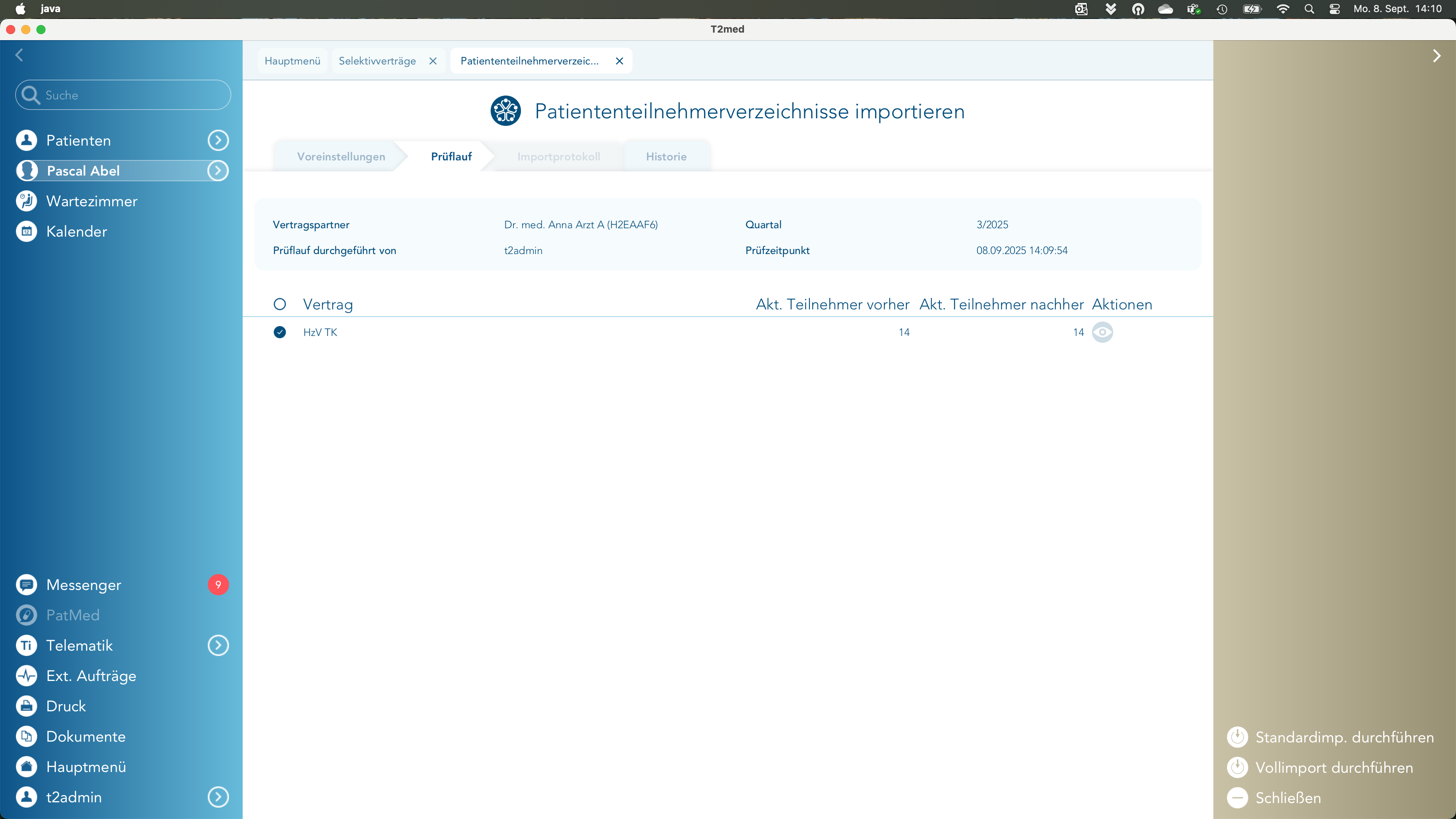This screenshot has width=1456, height=819.
Task: Open the Kalender sidebar entry
Action: click(76, 232)
